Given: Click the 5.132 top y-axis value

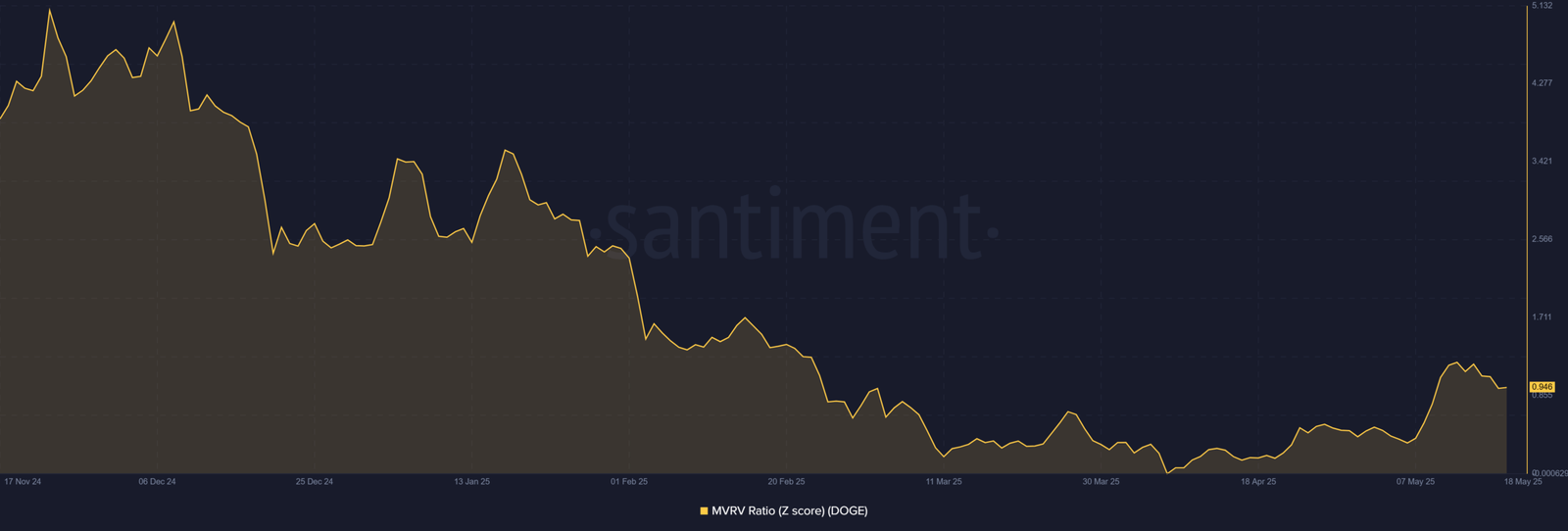Looking at the screenshot, I should coord(1542,6).
